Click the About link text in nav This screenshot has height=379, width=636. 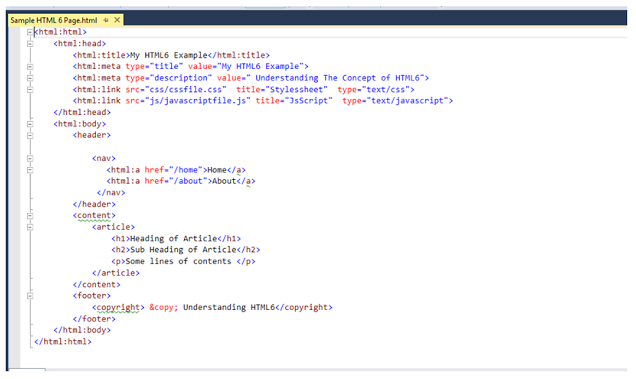coord(224,181)
